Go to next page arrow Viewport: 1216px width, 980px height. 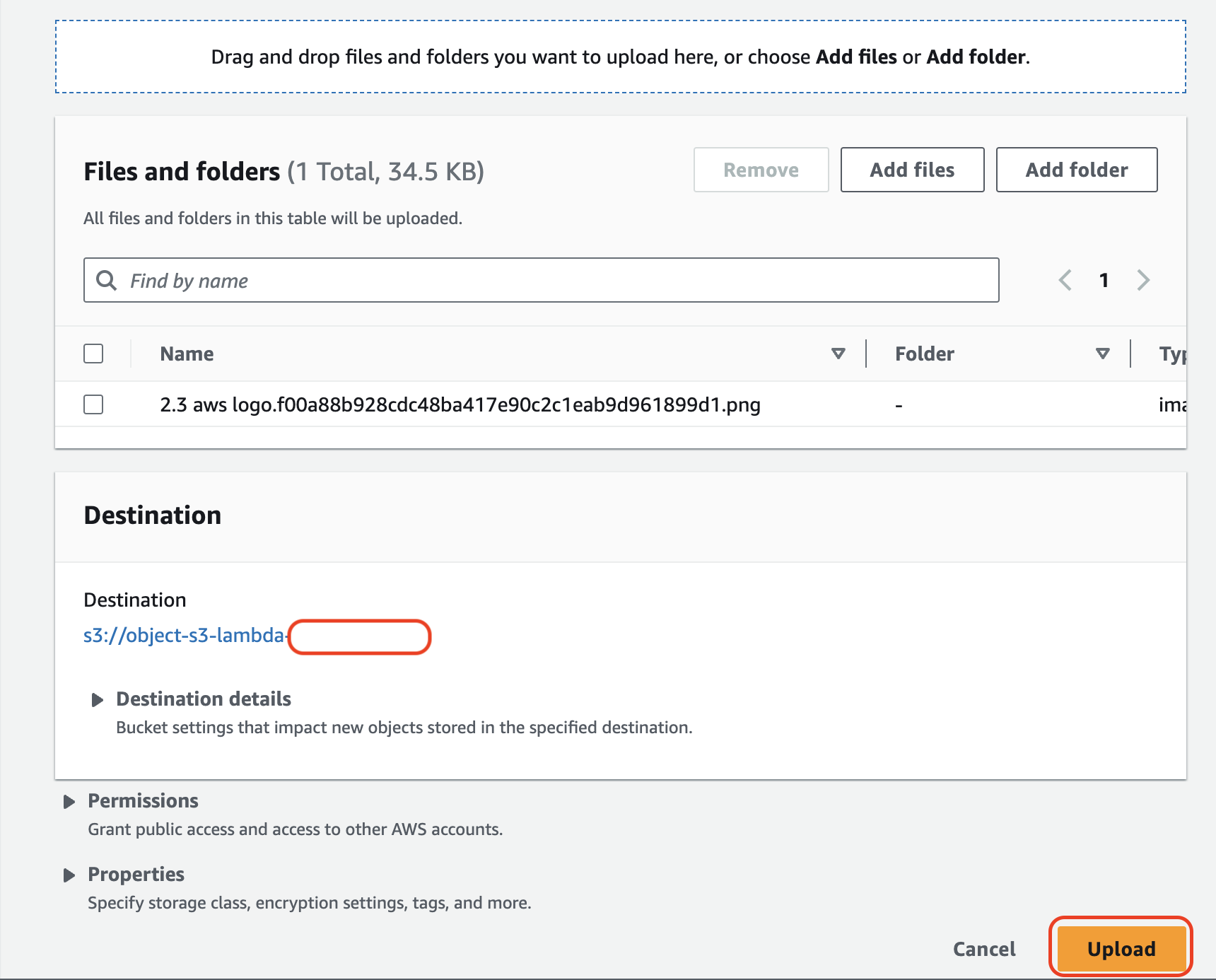point(1143,281)
